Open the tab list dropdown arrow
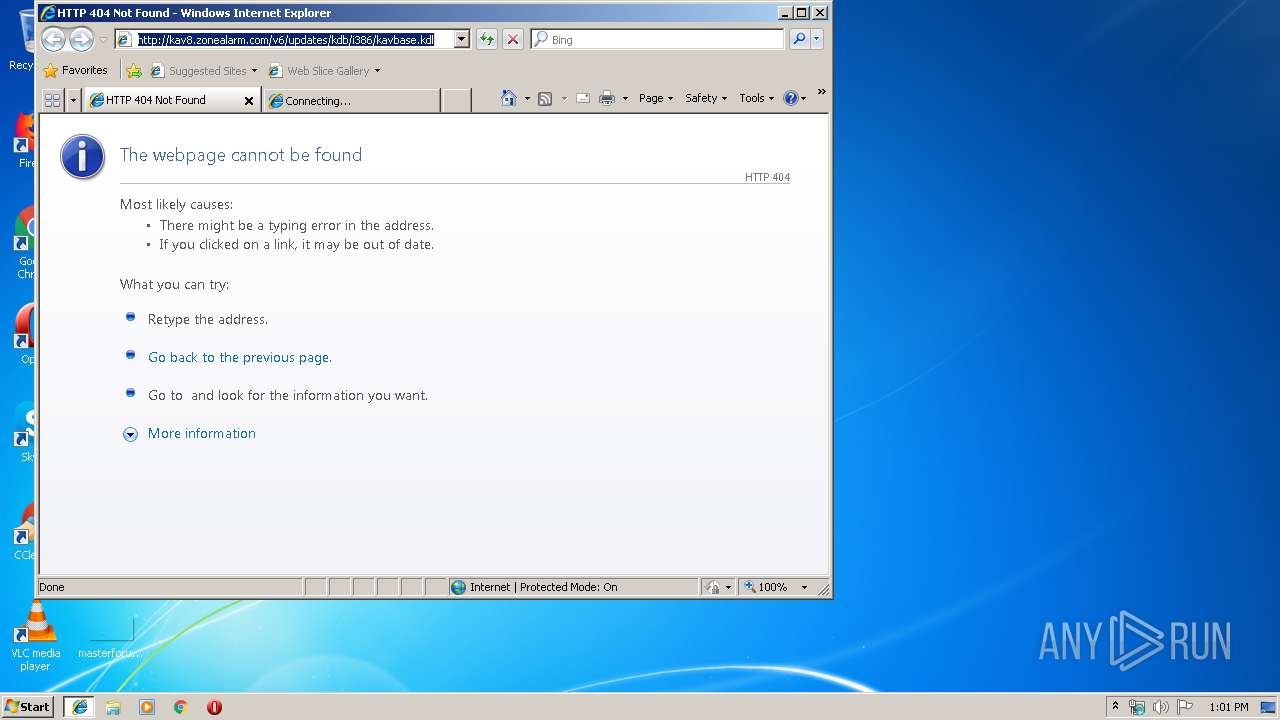Viewport: 1280px width, 720px height. [73, 100]
